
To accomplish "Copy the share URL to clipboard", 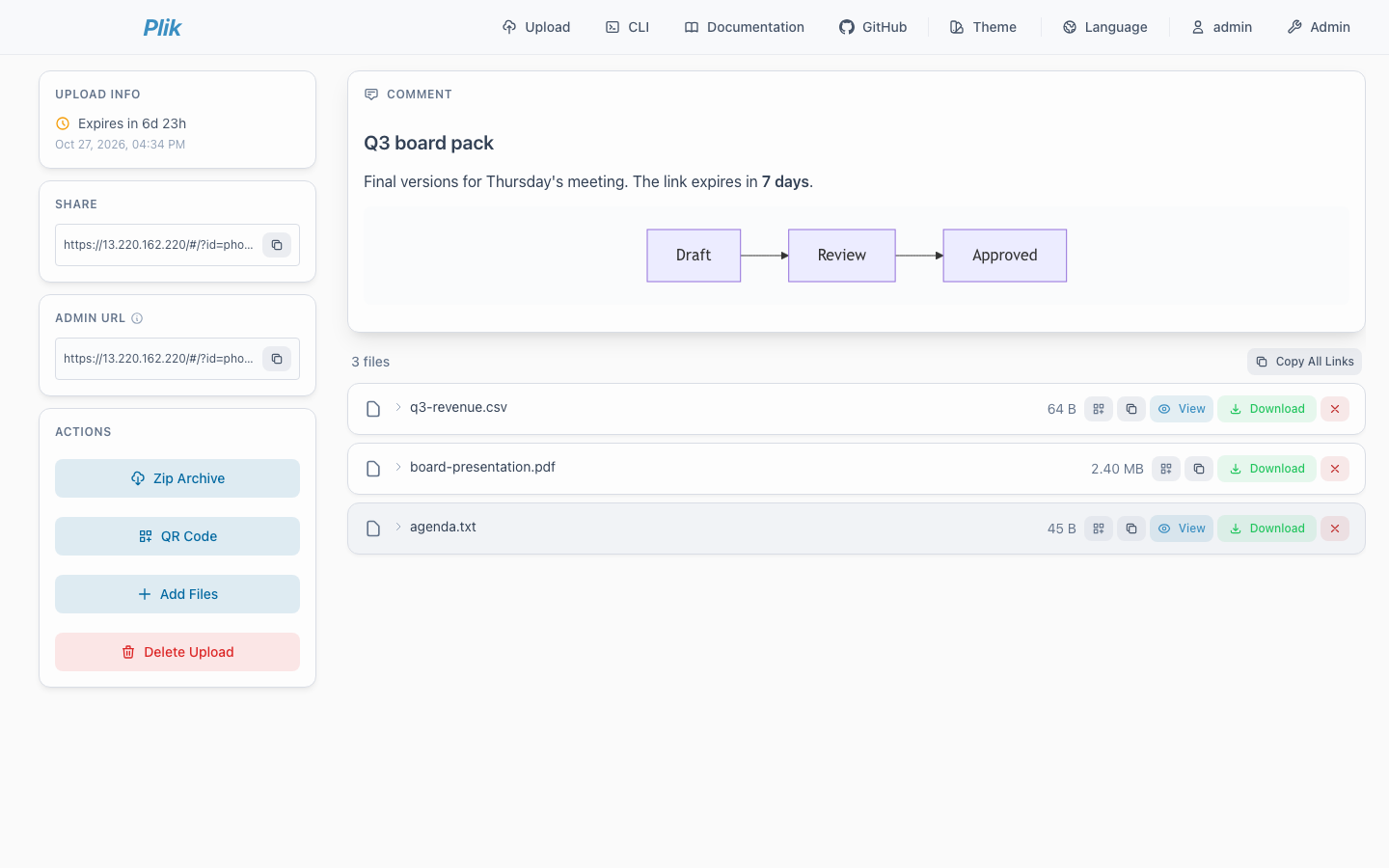I will 277,245.
